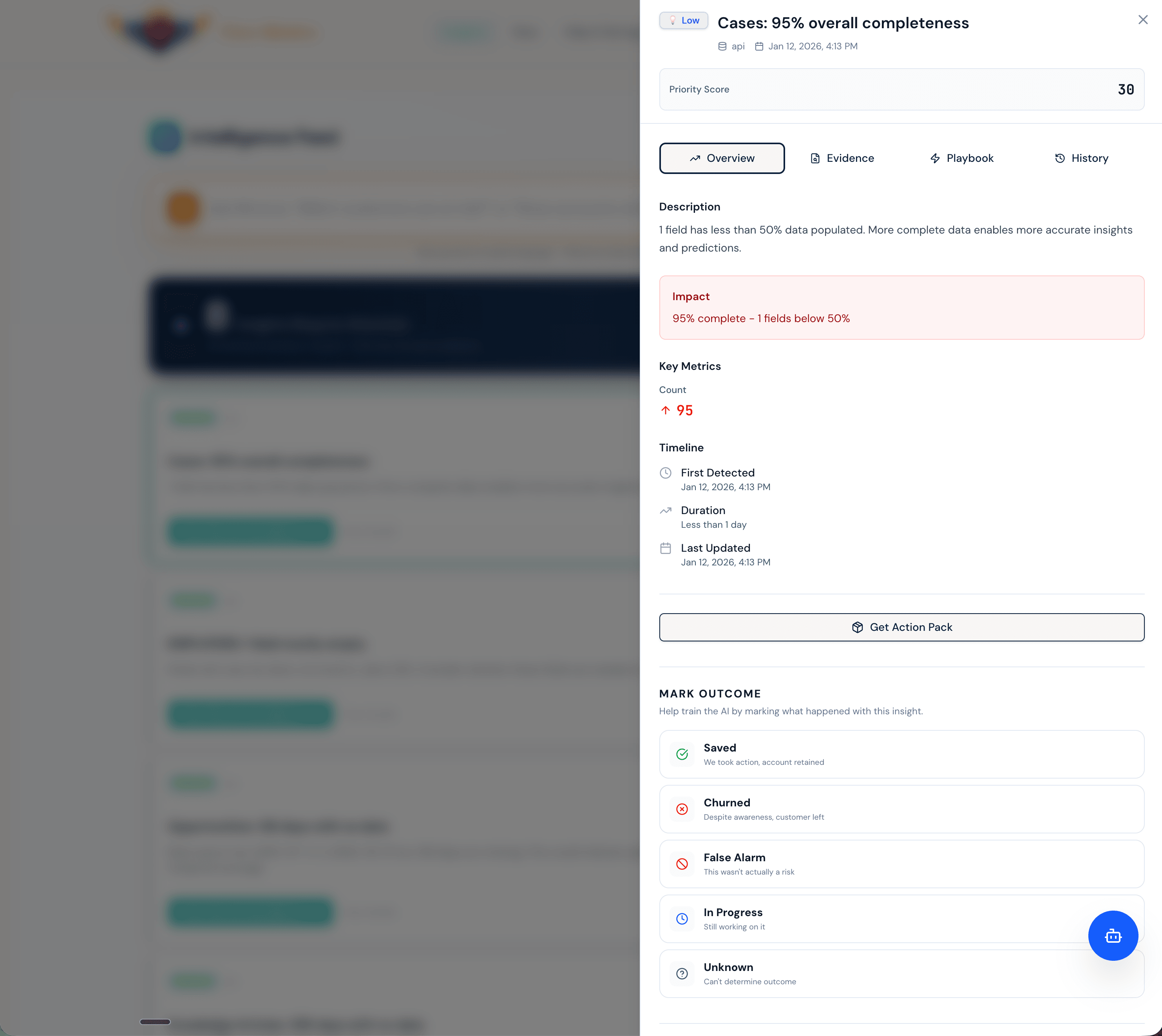Viewport: 1162px width, 1036px height.
Task: Mark the outcome as Churned
Action: tap(901, 809)
